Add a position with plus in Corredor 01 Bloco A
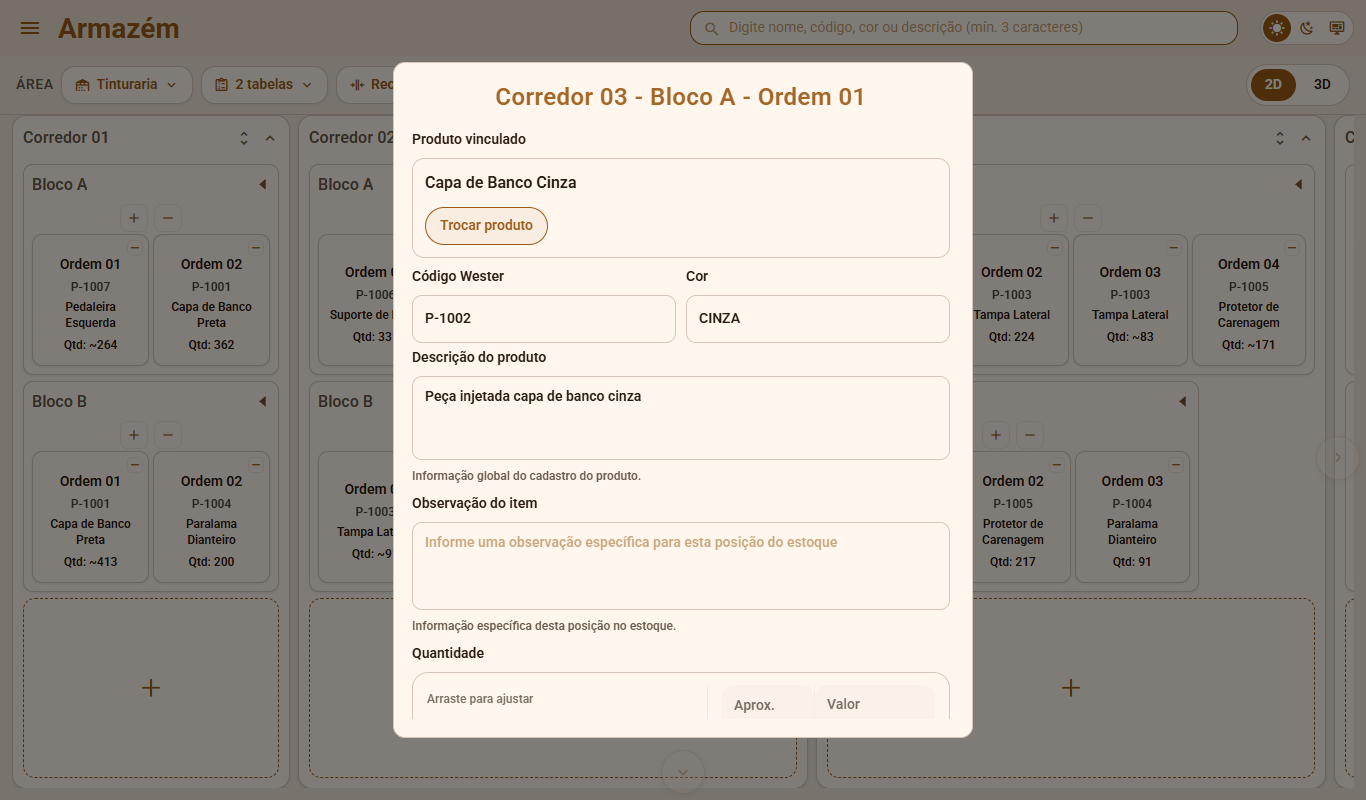This screenshot has height=800, width=1366. pos(134,217)
